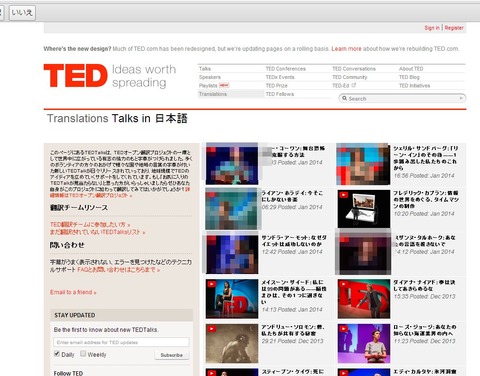The height and width of the screenshot is (376, 480).
Task: Check the Daily checkbox
Action: pyautogui.click(x=57, y=354)
